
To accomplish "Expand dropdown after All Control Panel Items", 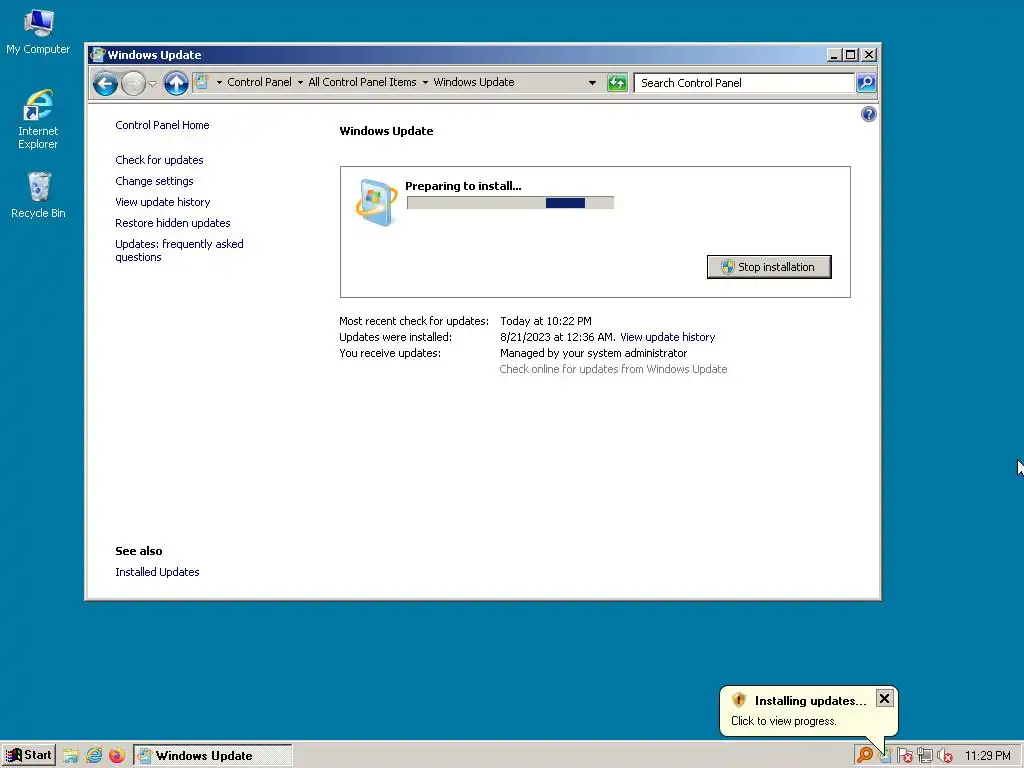I will point(425,82).
